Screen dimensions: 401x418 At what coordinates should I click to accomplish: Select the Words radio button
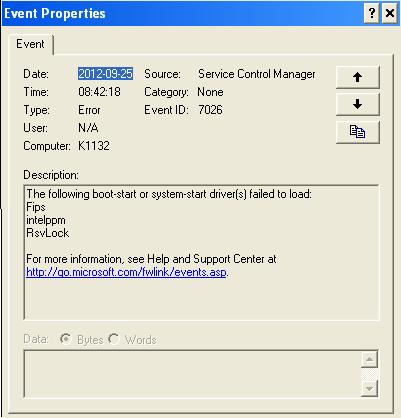pyautogui.click(x=114, y=339)
